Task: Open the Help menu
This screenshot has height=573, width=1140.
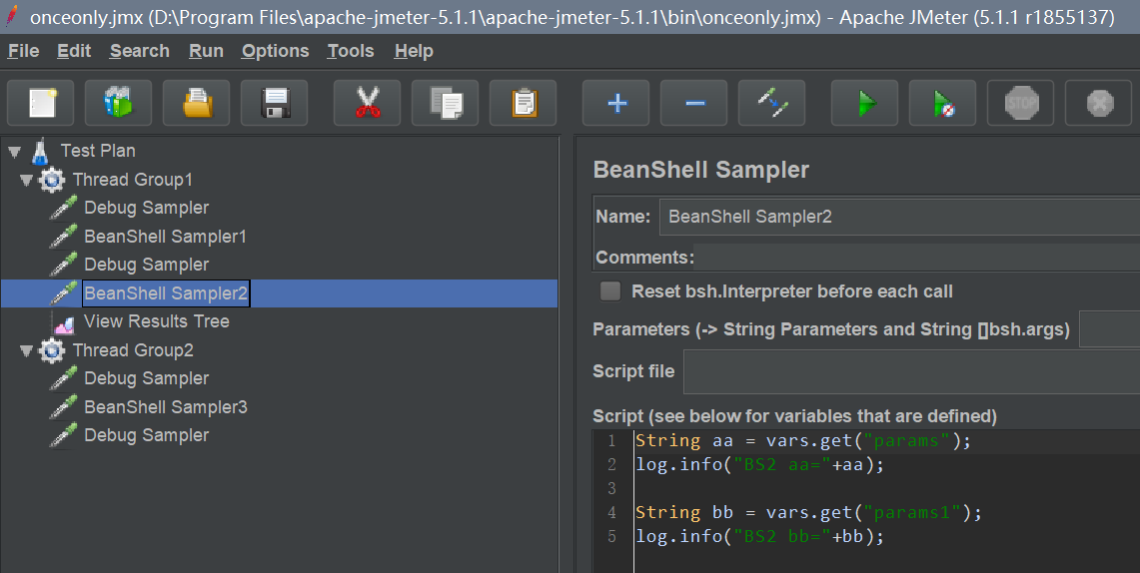Action: coord(414,51)
